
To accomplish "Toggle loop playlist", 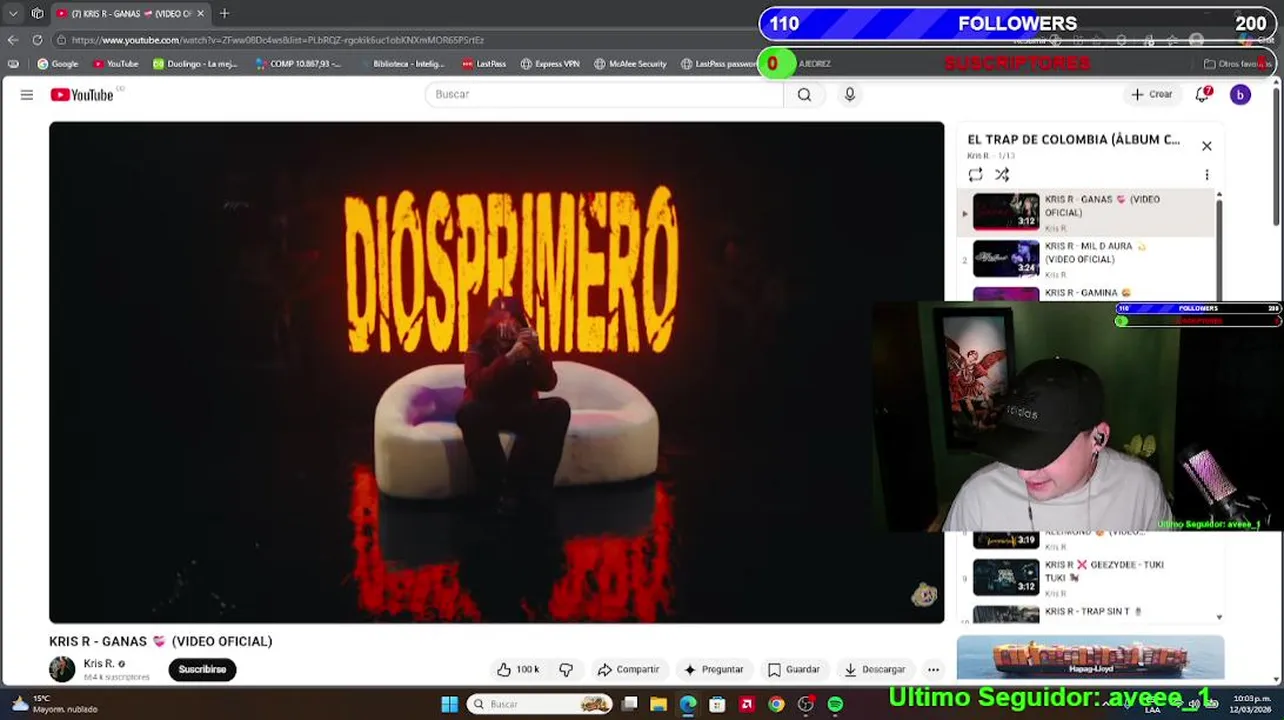I will pos(975,175).
